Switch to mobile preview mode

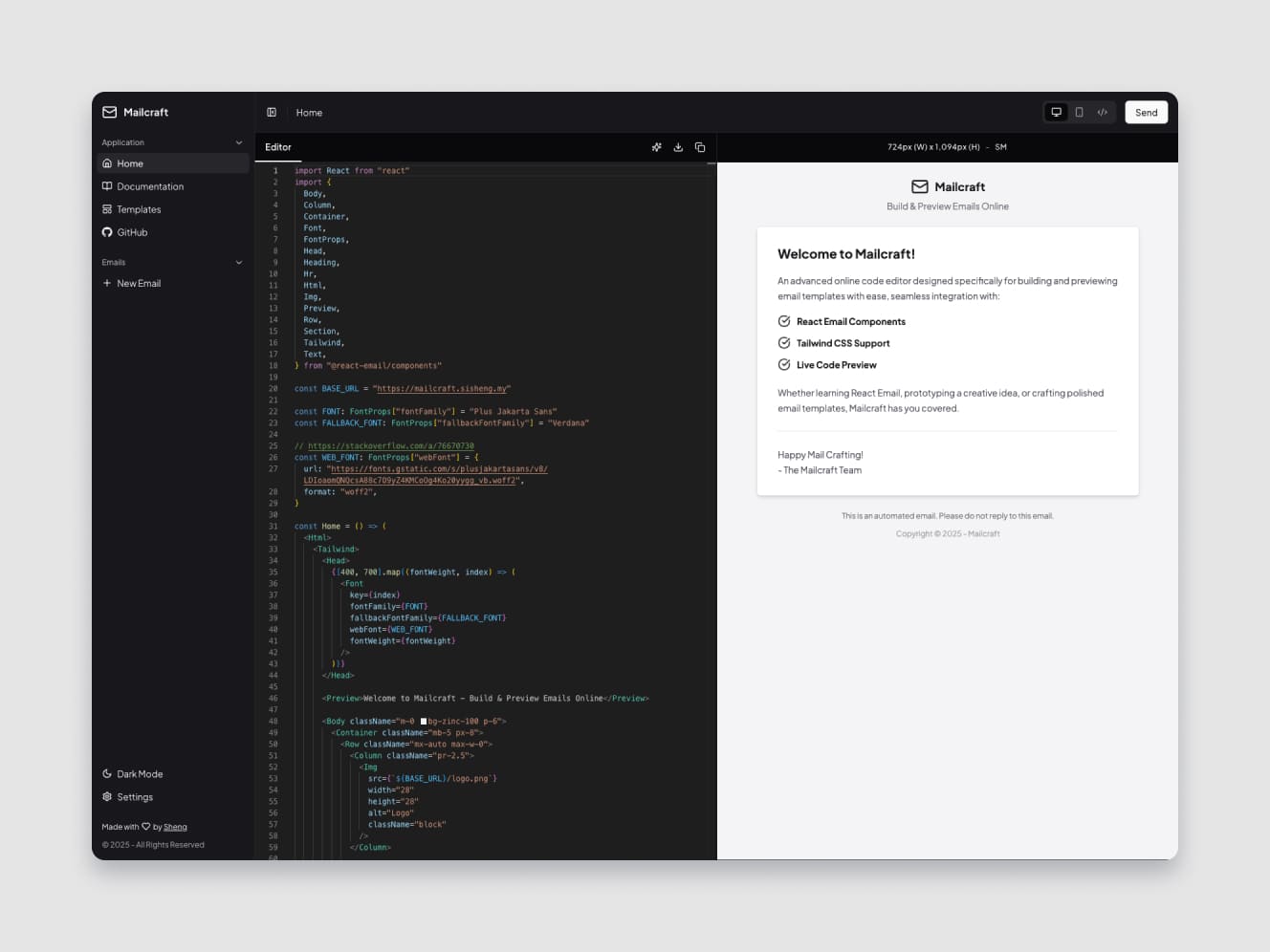click(x=1080, y=113)
